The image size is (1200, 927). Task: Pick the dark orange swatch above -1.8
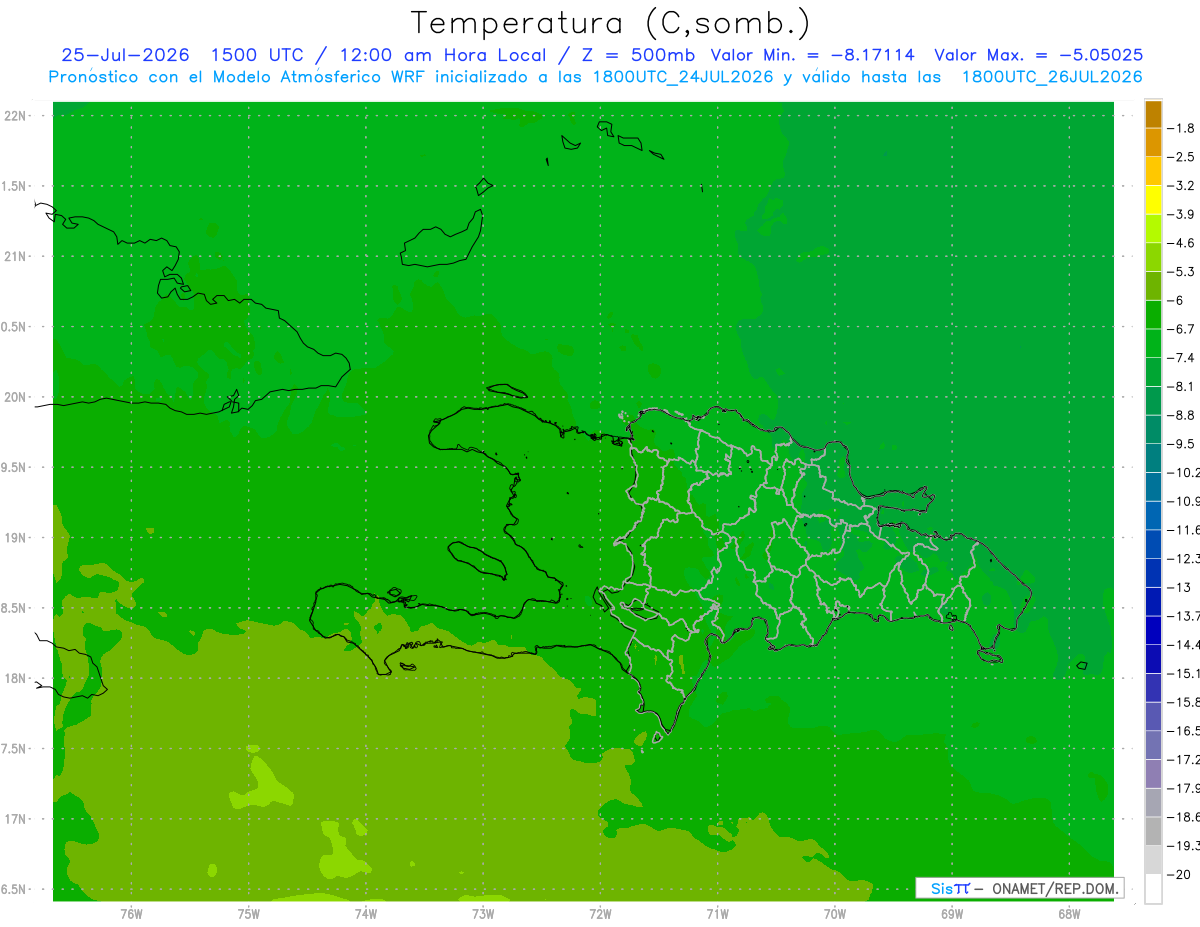(x=1153, y=114)
